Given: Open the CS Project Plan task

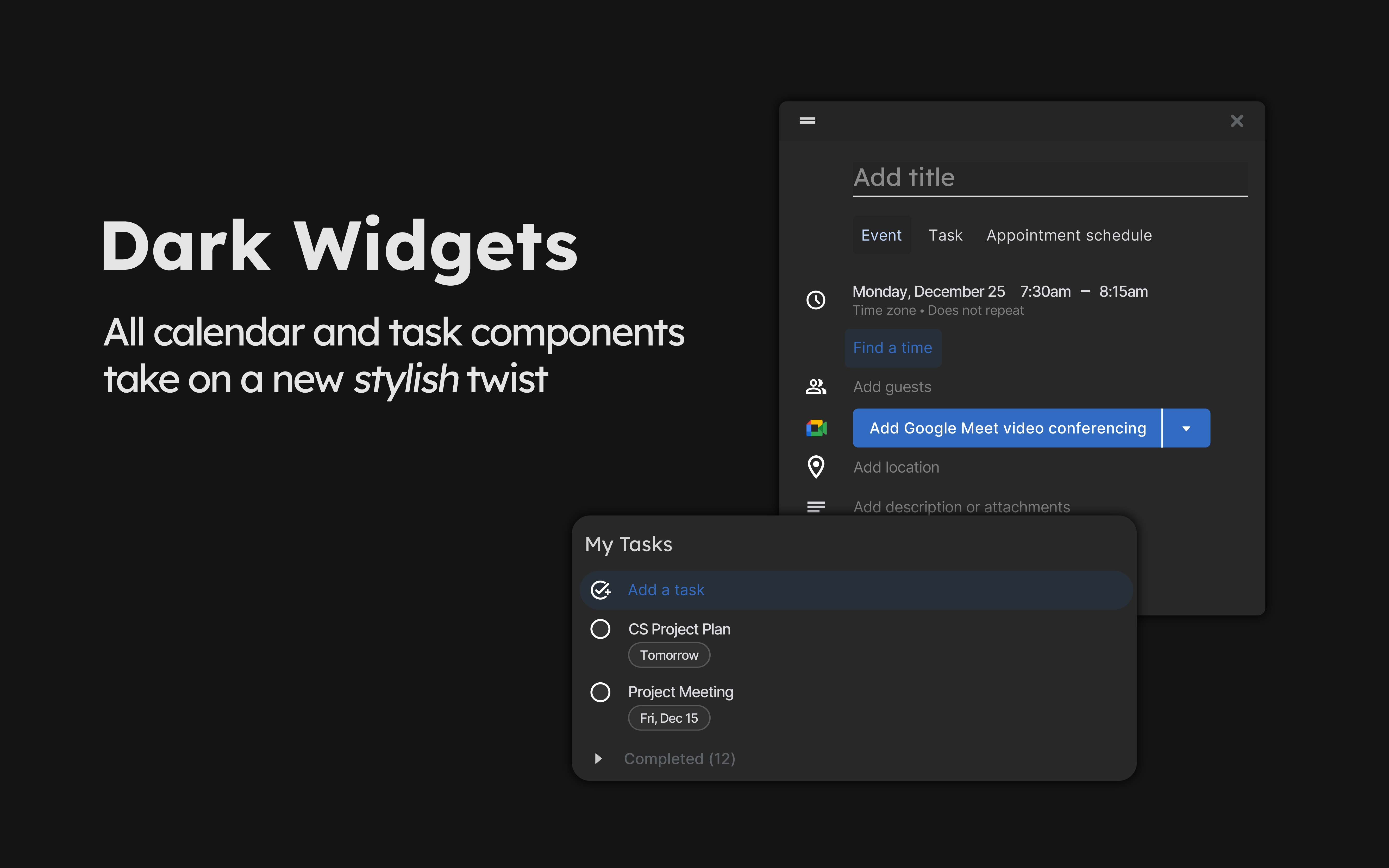Looking at the screenshot, I should (x=679, y=629).
